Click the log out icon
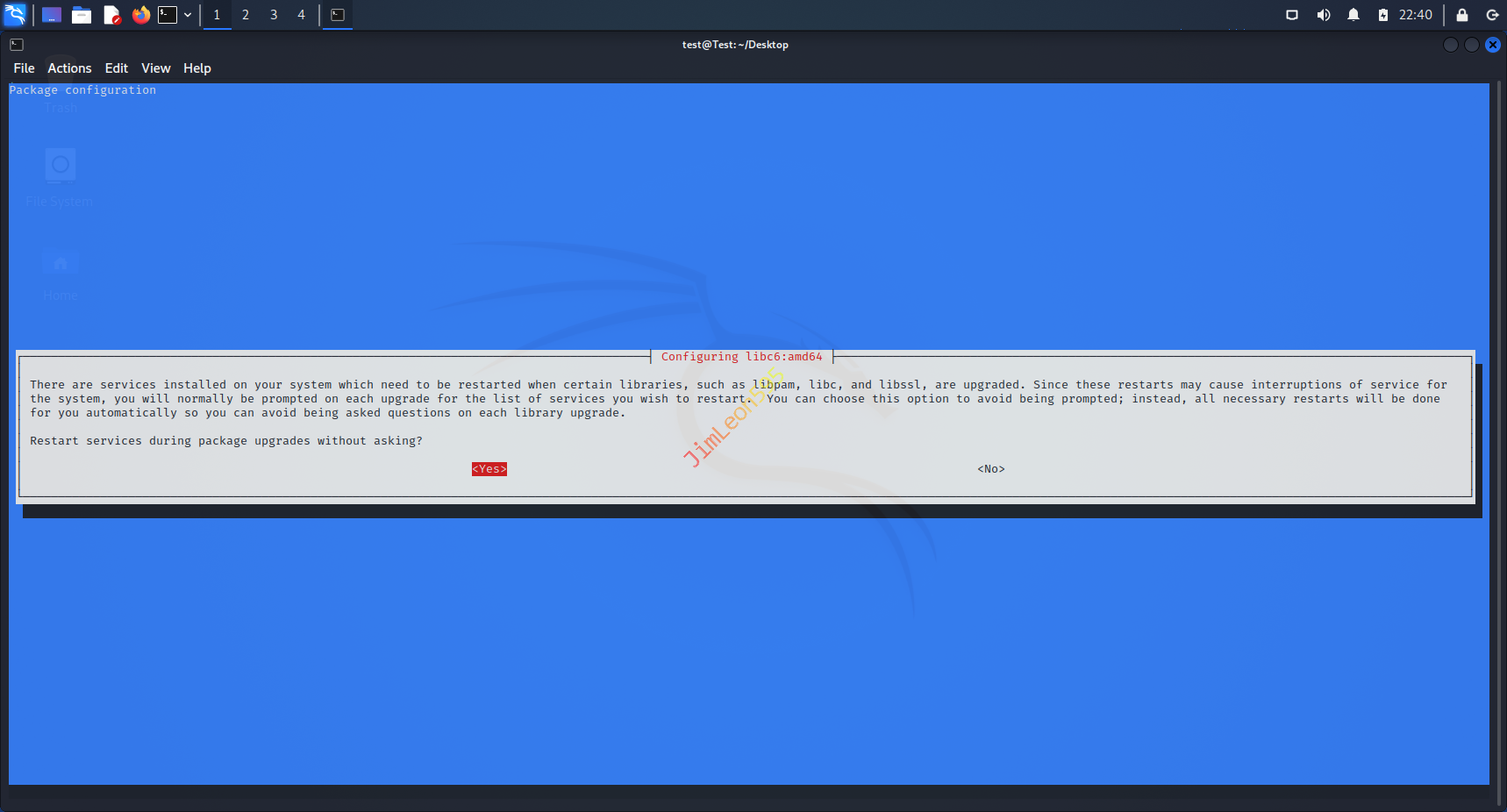Image resolution: width=1507 pixels, height=812 pixels. tap(1492, 15)
